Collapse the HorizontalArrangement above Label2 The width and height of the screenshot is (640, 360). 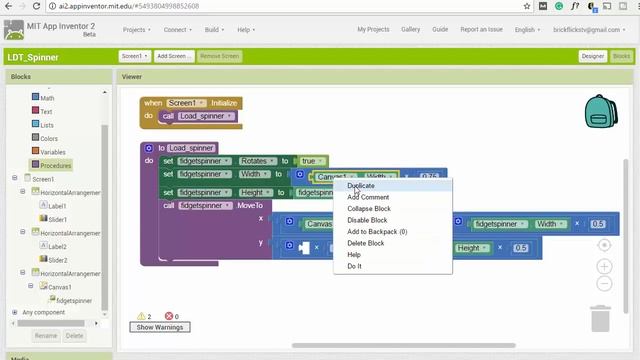click(x=23, y=232)
